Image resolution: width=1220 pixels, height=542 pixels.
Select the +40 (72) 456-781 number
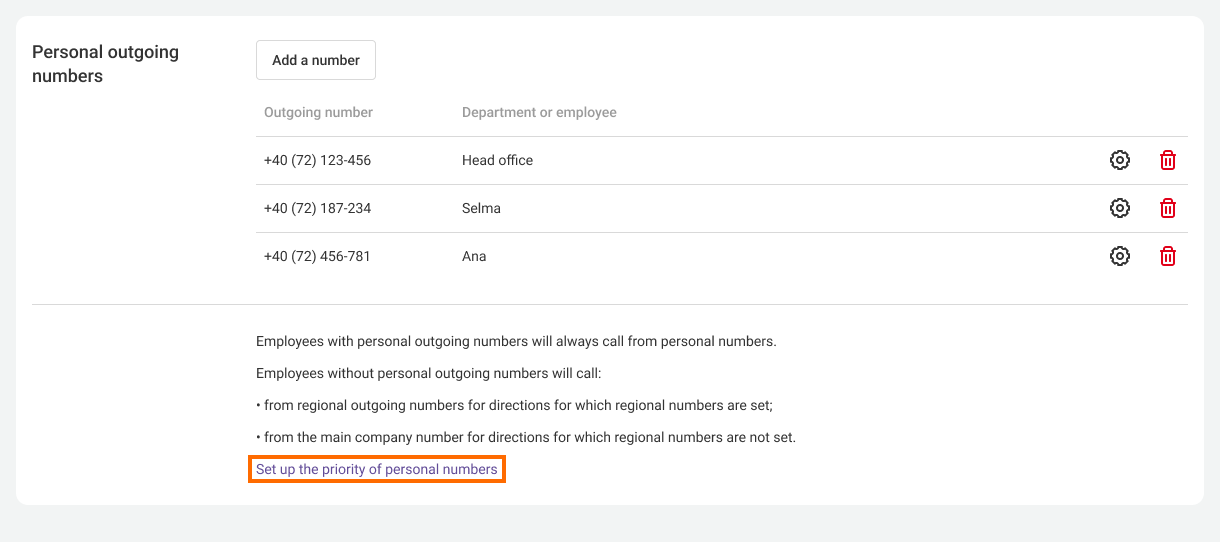pyautogui.click(x=317, y=256)
